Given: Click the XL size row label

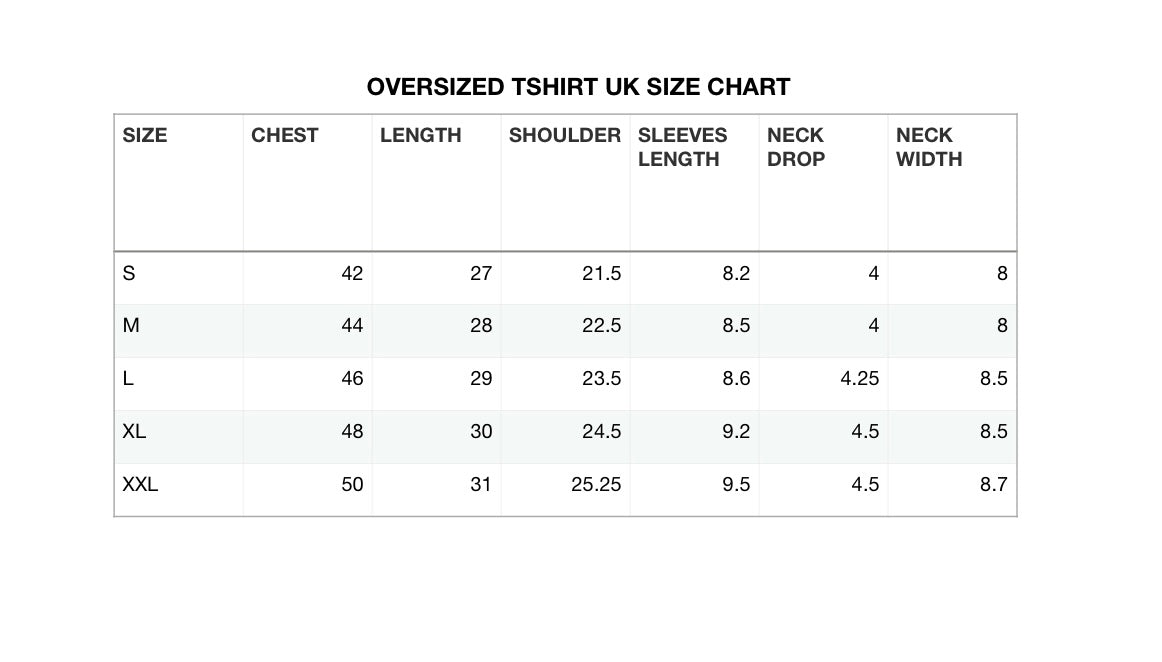Looking at the screenshot, I should click(x=135, y=432).
